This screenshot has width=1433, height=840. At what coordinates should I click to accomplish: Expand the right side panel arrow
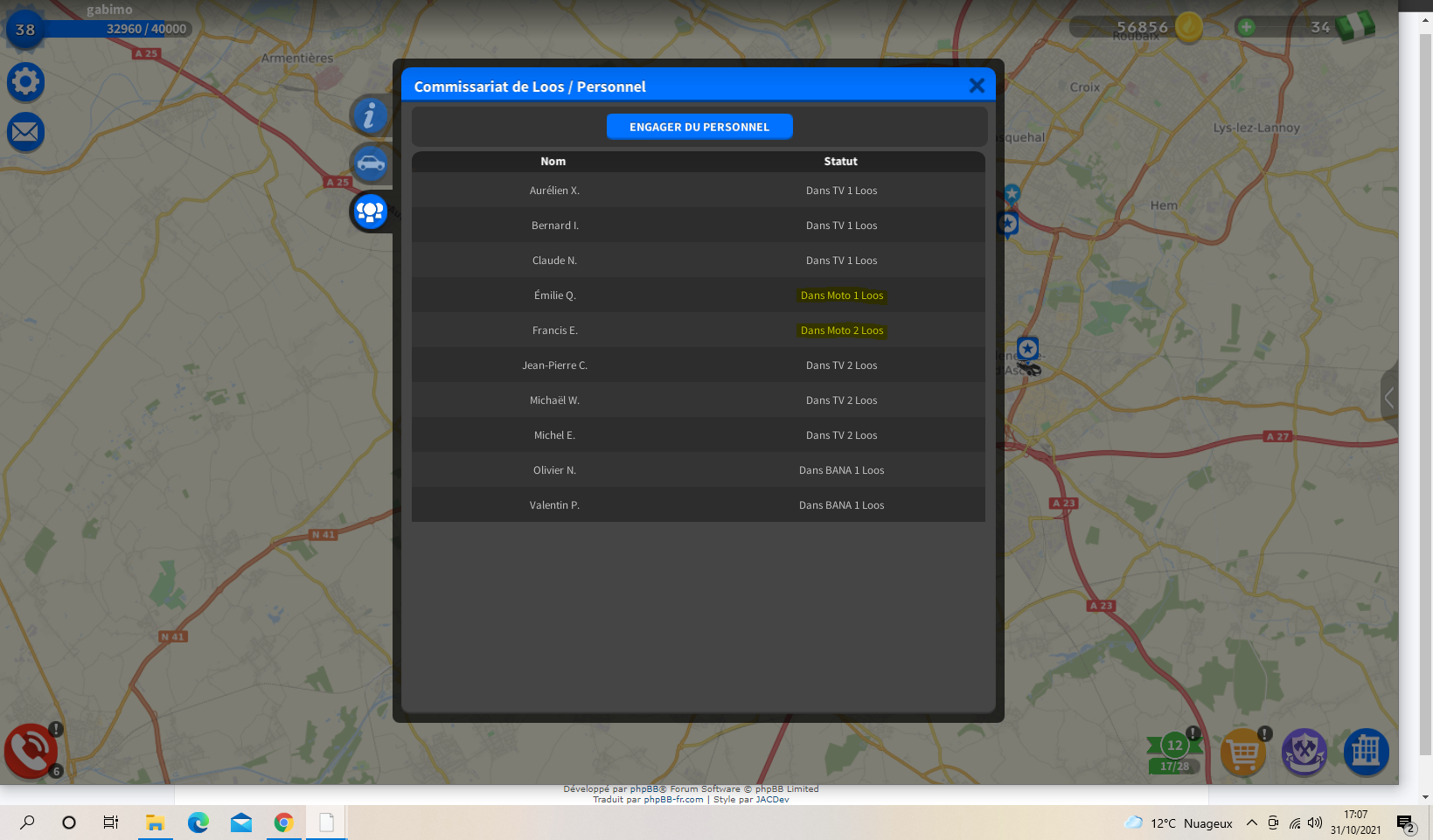(x=1388, y=398)
